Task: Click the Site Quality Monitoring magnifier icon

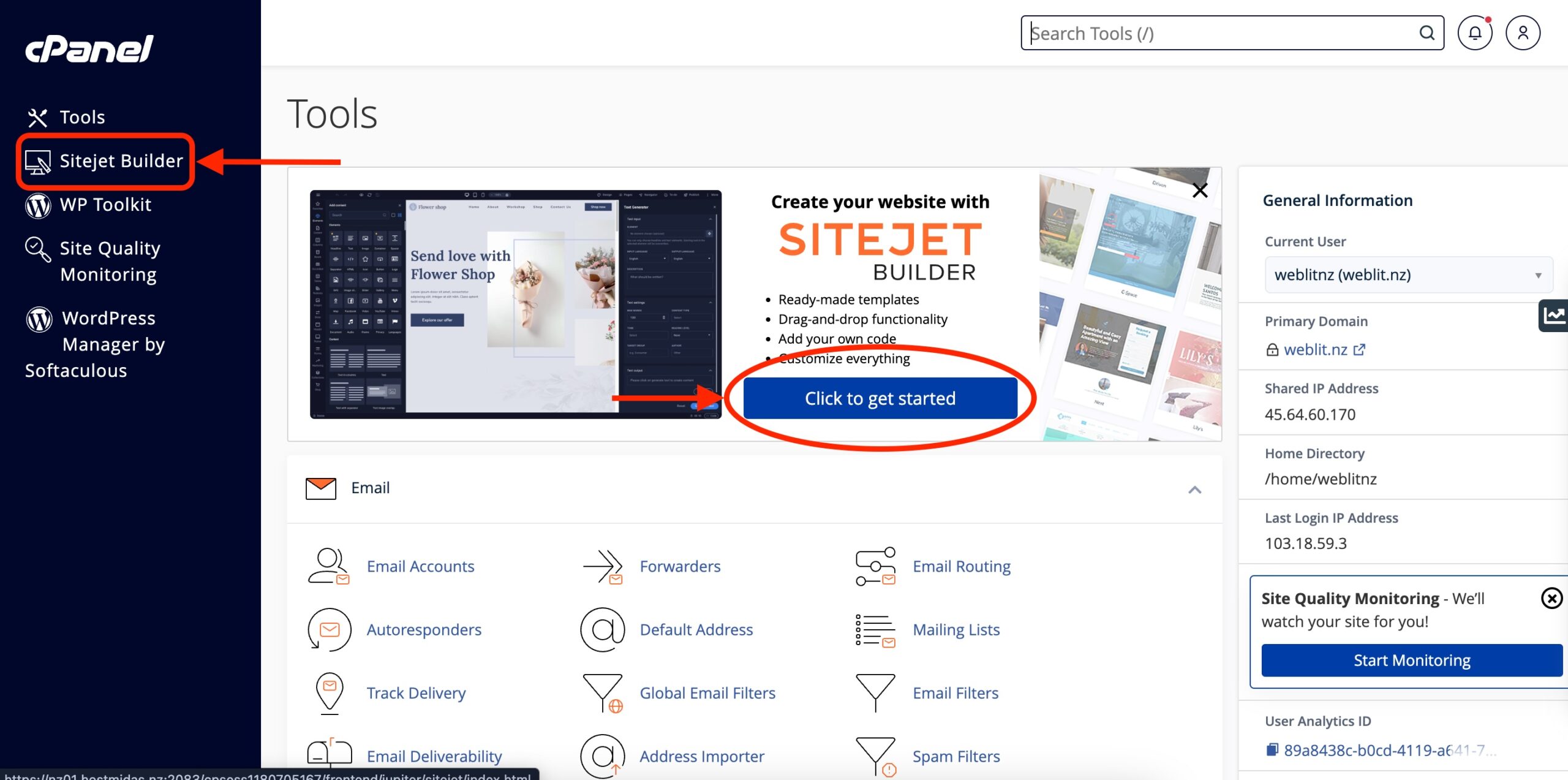Action: pos(38,249)
